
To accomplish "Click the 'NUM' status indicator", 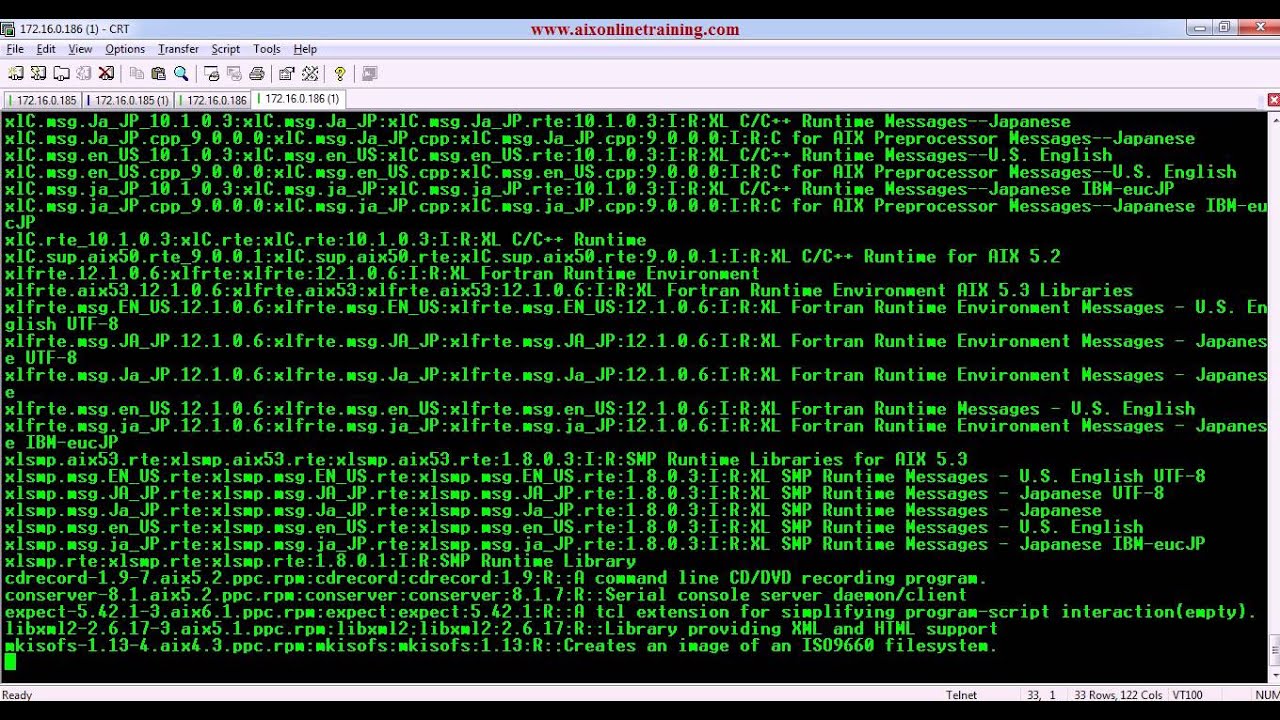I will point(1267,695).
